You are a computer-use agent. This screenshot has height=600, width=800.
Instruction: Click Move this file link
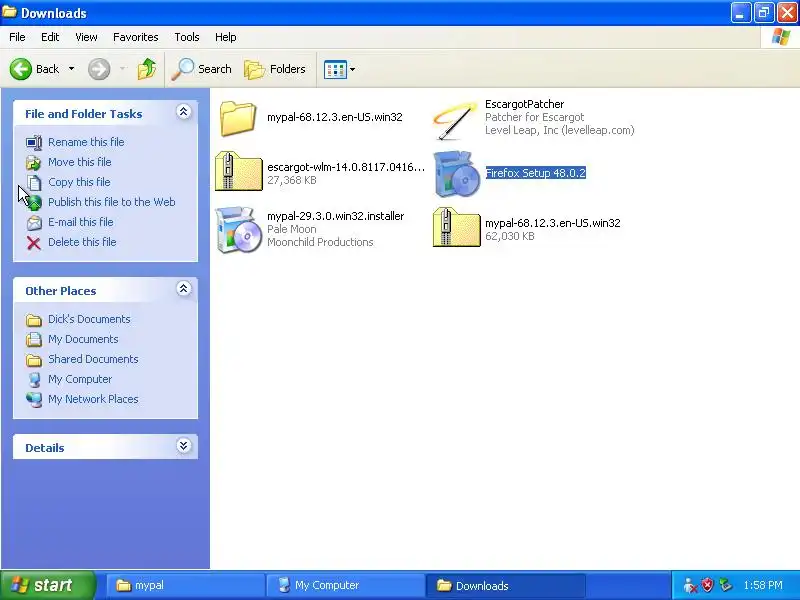[x=80, y=162]
